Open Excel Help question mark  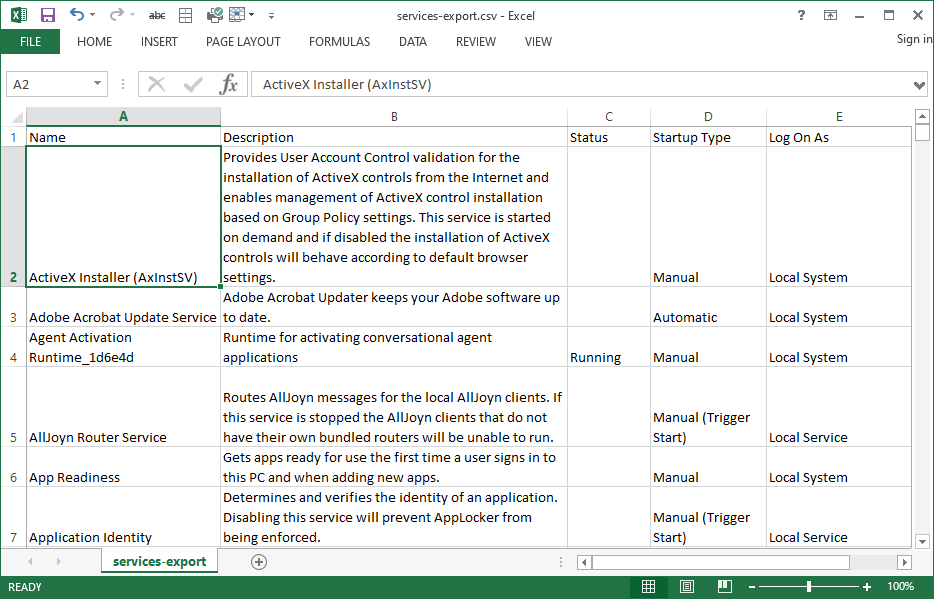[801, 15]
